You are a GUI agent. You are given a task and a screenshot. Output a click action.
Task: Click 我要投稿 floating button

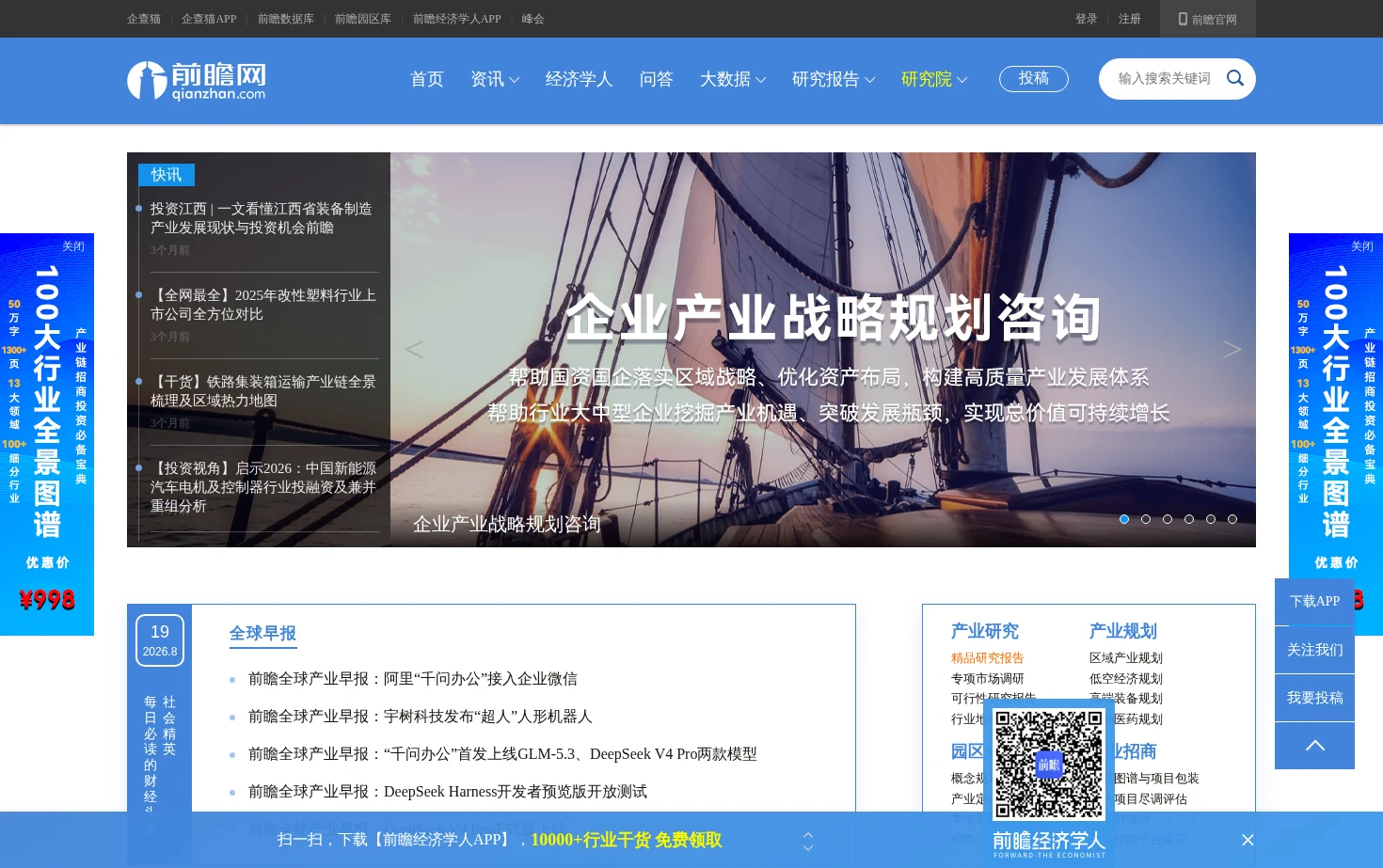point(1314,698)
